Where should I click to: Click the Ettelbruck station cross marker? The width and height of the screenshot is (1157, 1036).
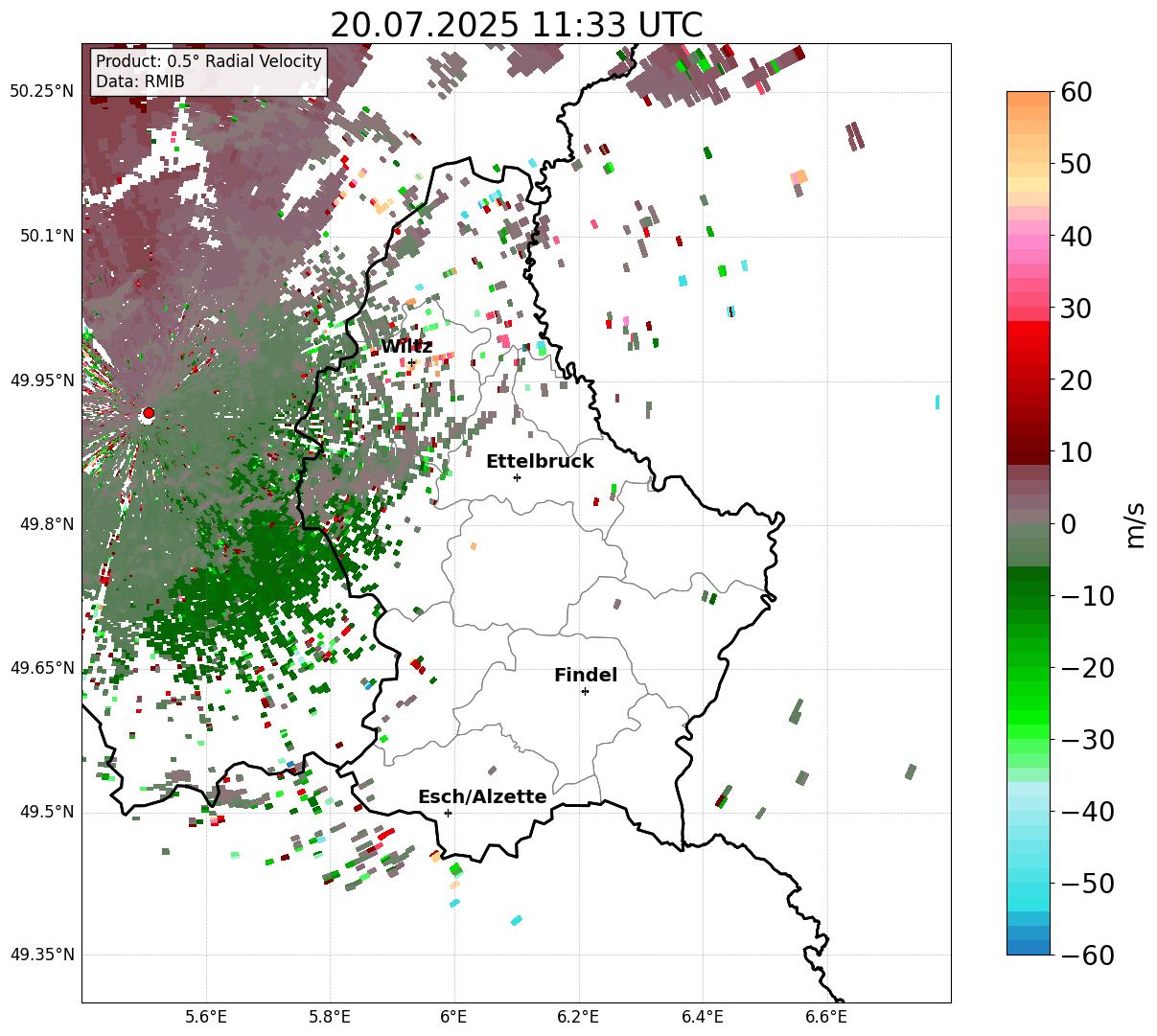click(517, 477)
